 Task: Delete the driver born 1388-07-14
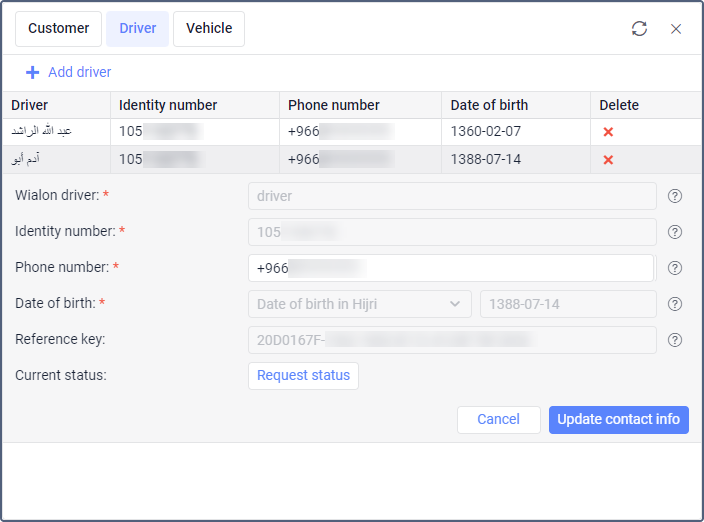click(608, 160)
